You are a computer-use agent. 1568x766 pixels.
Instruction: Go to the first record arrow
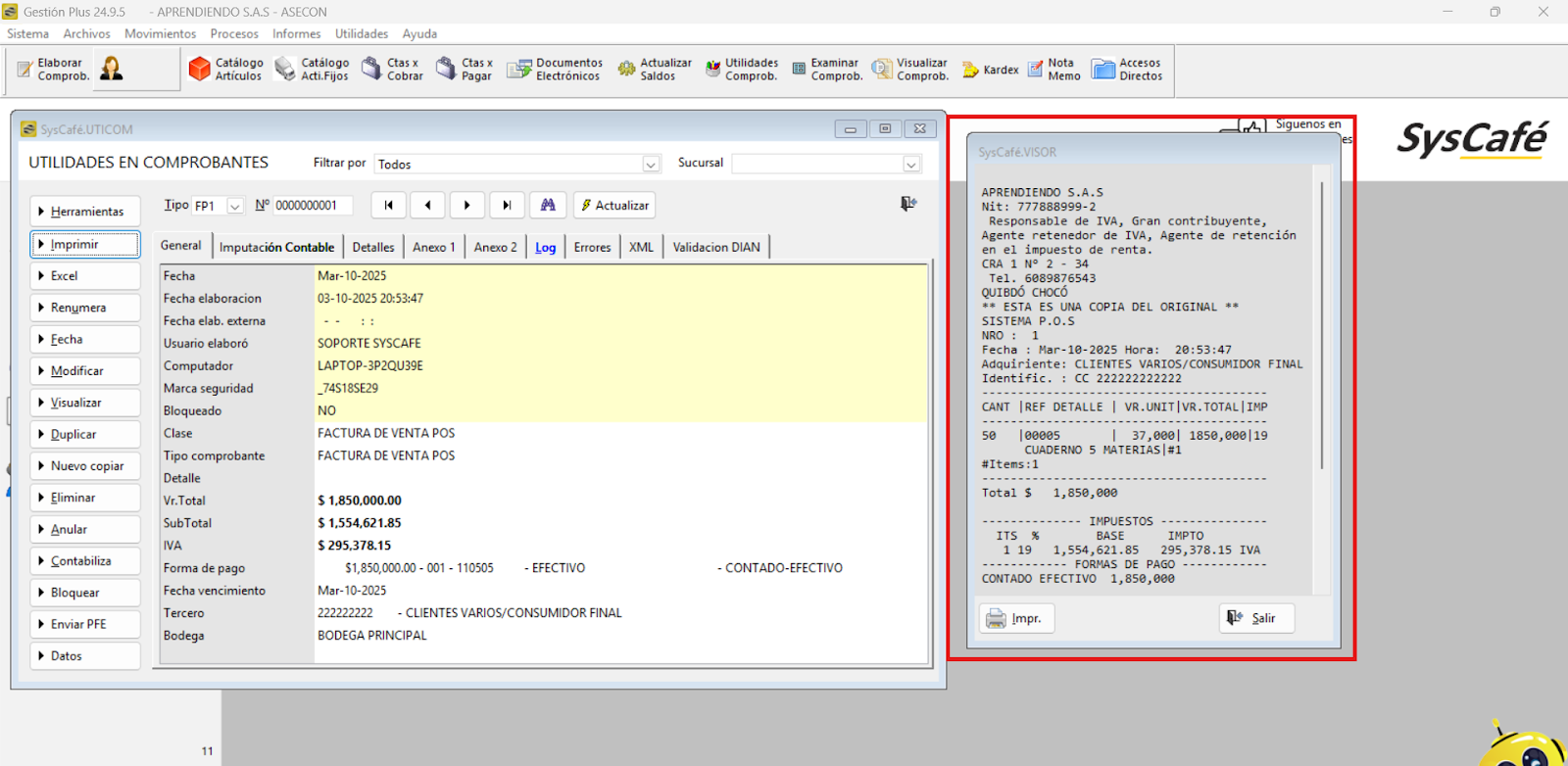coord(389,205)
